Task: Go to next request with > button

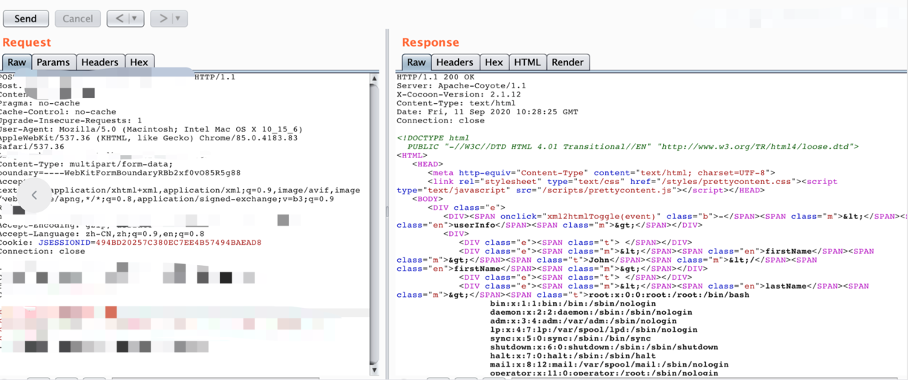Action: click(x=162, y=19)
